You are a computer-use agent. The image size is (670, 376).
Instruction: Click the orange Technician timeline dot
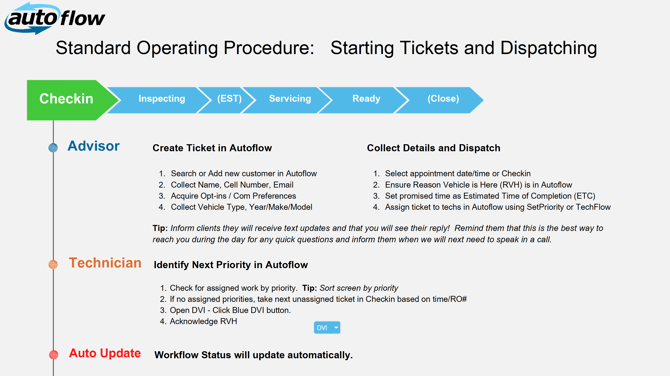click(x=53, y=264)
